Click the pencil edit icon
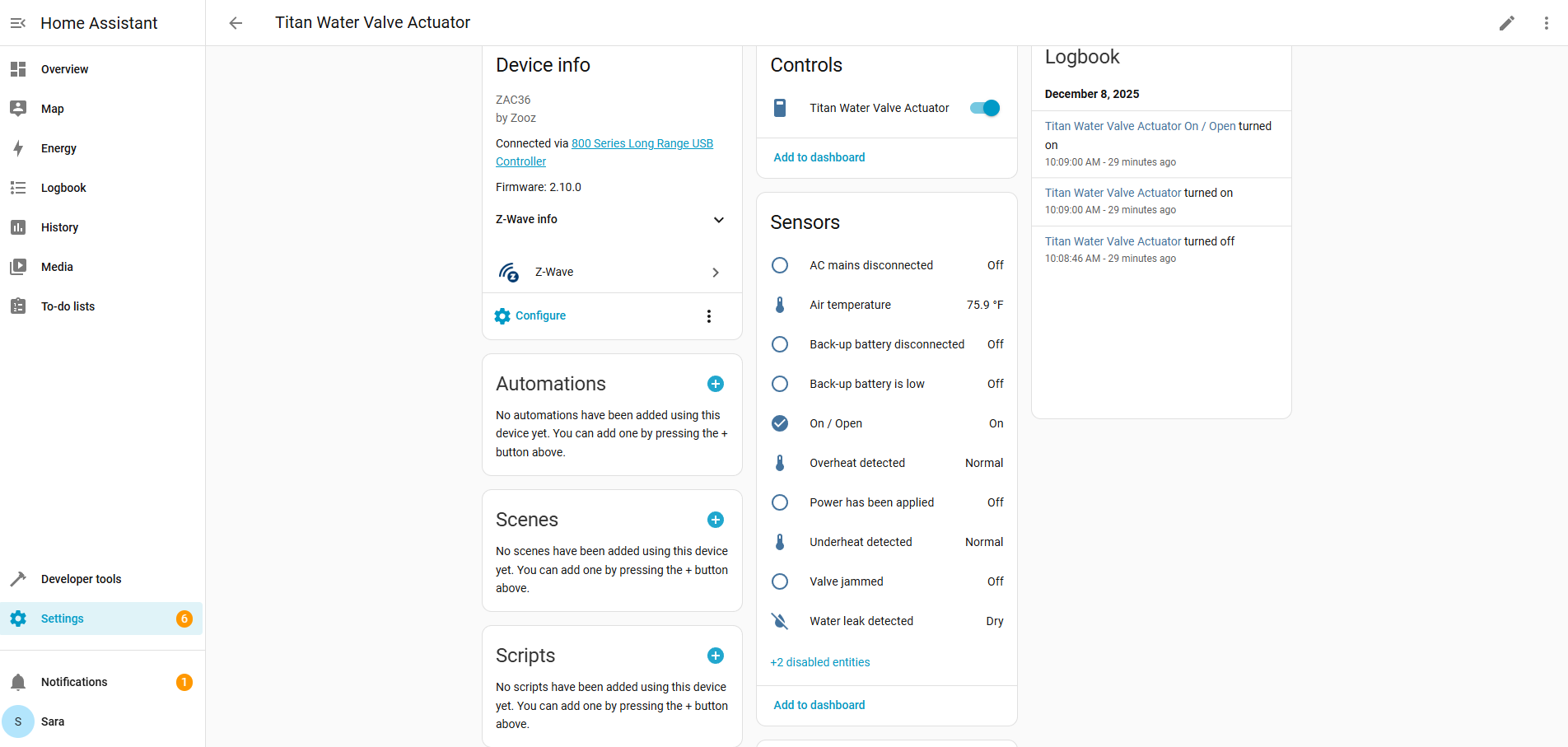The width and height of the screenshot is (1568, 747). (1506, 23)
